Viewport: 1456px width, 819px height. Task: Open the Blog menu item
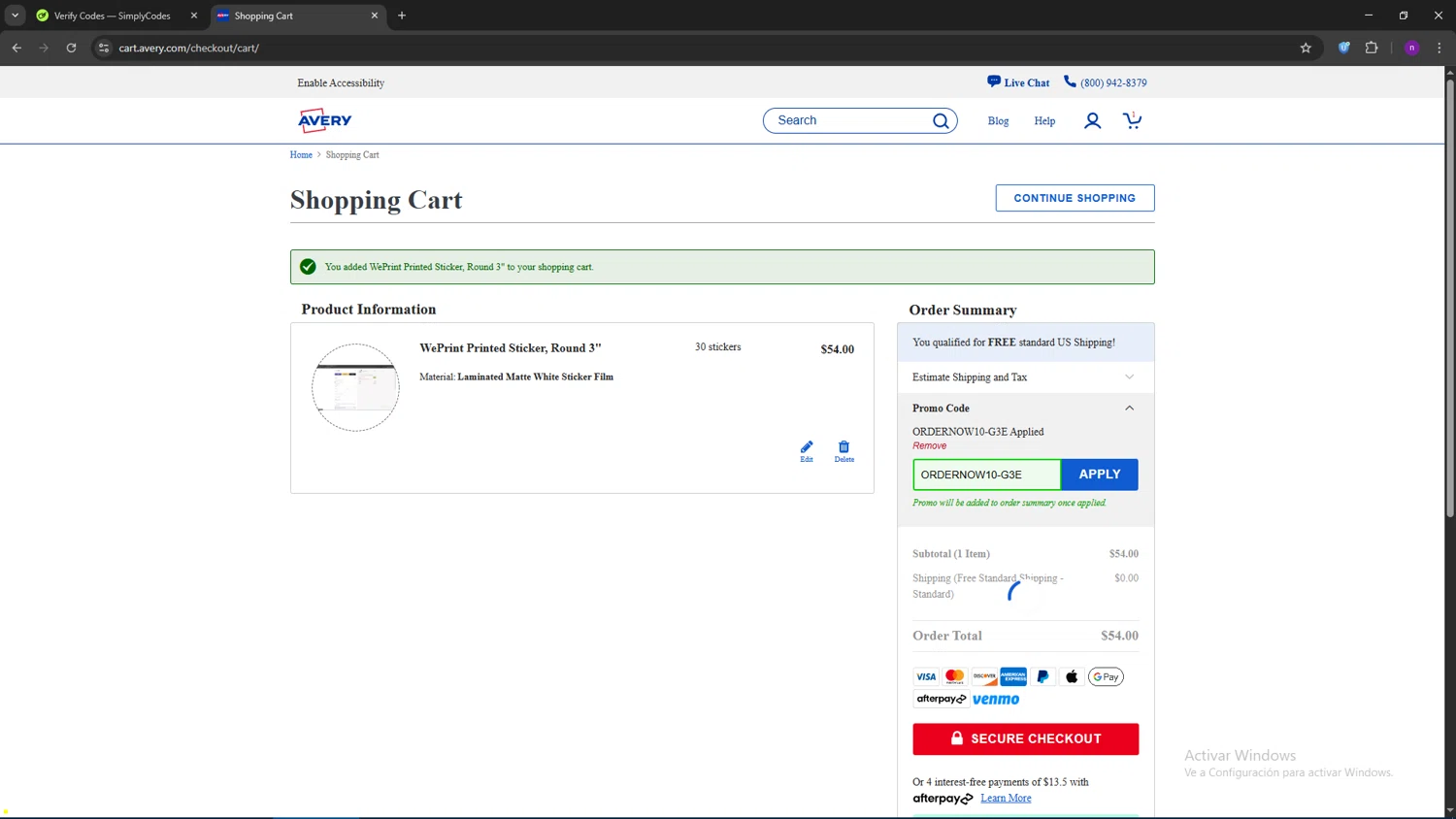pos(998,121)
